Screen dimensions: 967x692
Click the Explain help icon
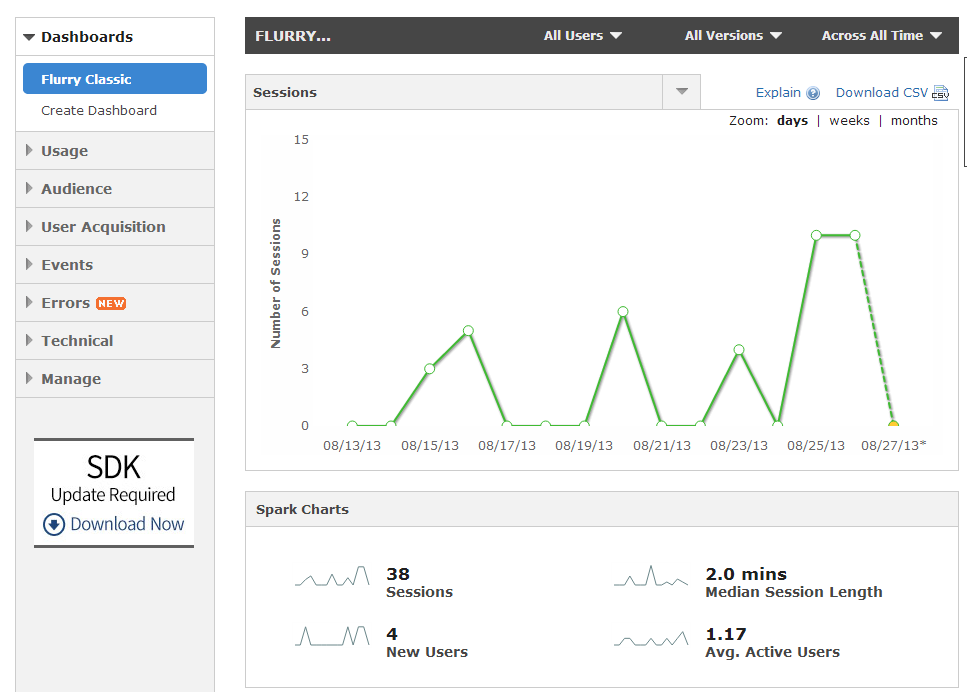(813, 93)
